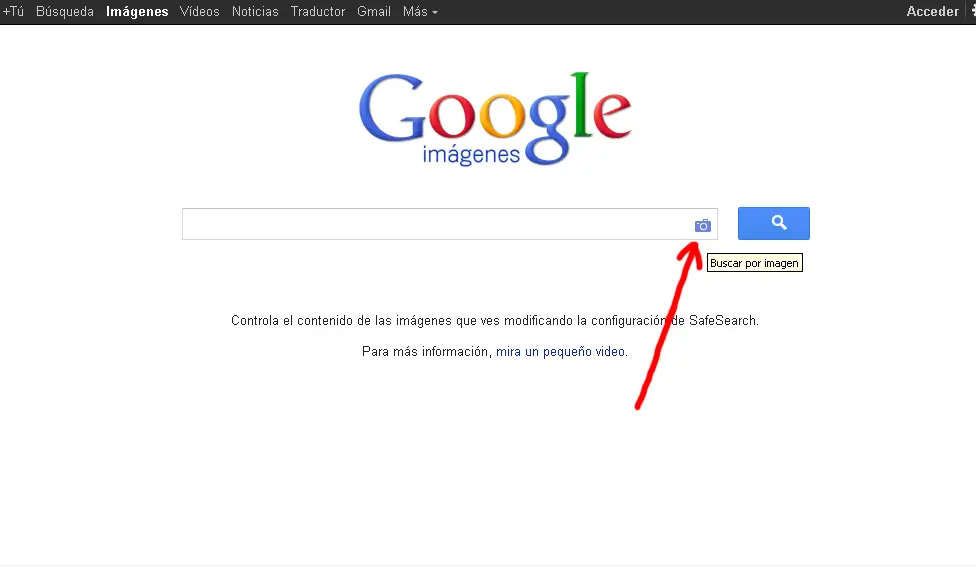
Task: Open the +Tú link in top bar
Action: [13, 11]
